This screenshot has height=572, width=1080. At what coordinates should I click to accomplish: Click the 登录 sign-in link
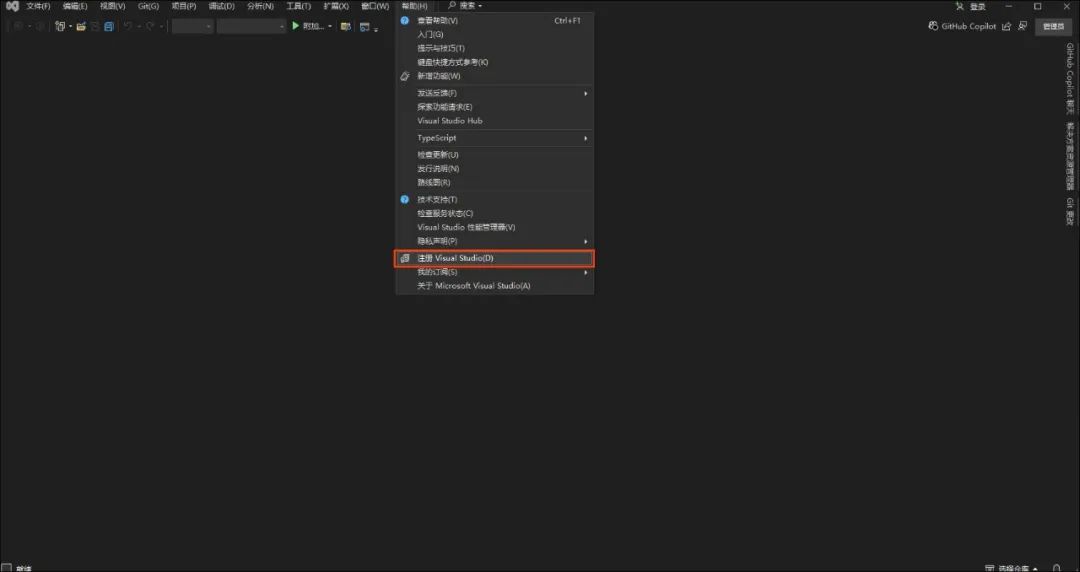click(977, 6)
